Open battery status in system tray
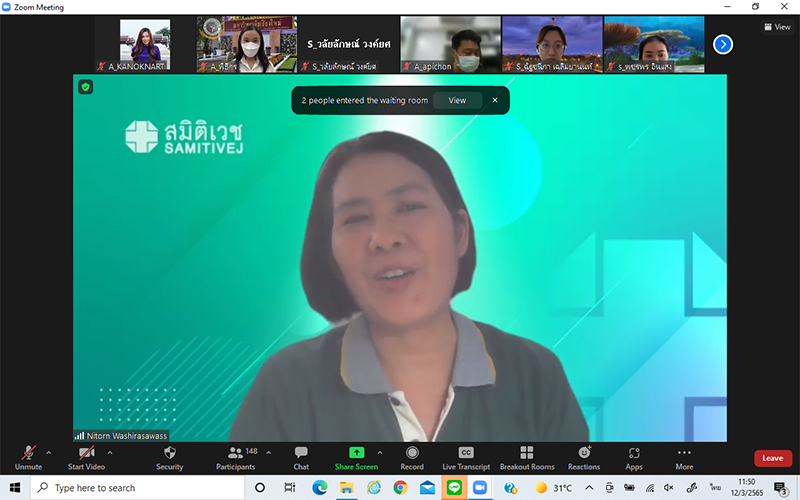The width and height of the screenshot is (800, 500). tap(630, 488)
